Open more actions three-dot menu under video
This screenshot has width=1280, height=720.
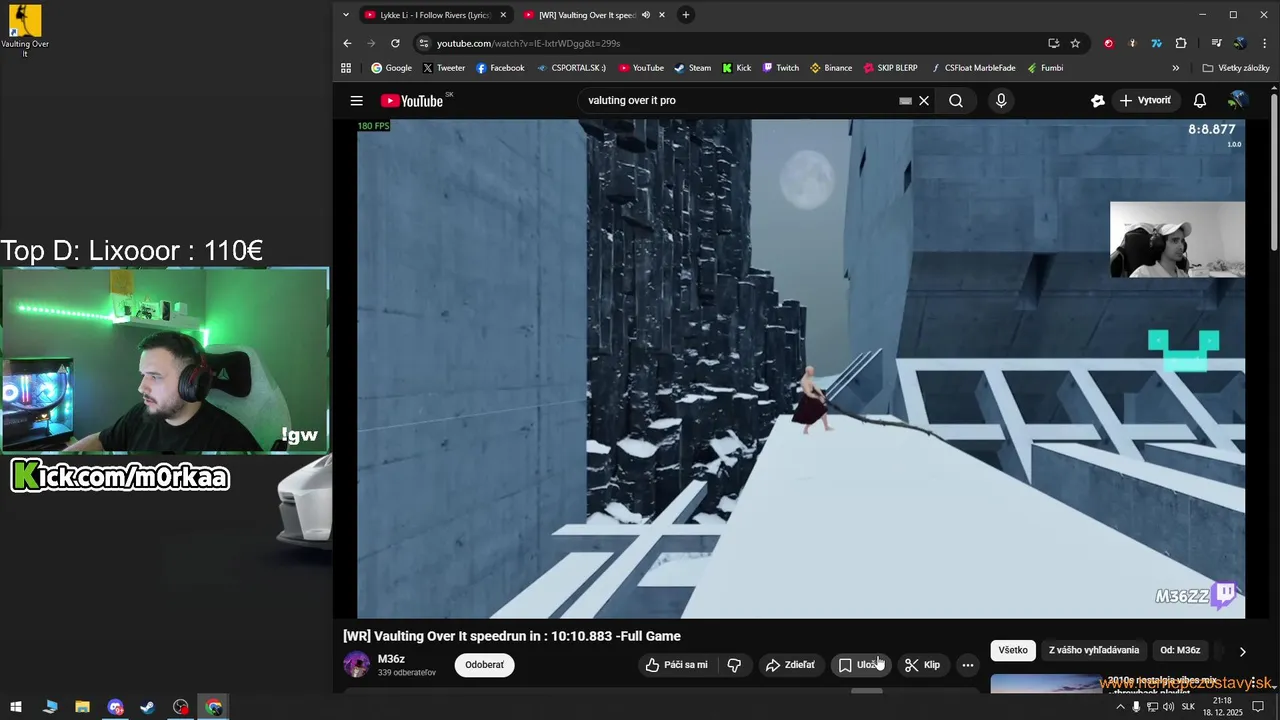967,665
